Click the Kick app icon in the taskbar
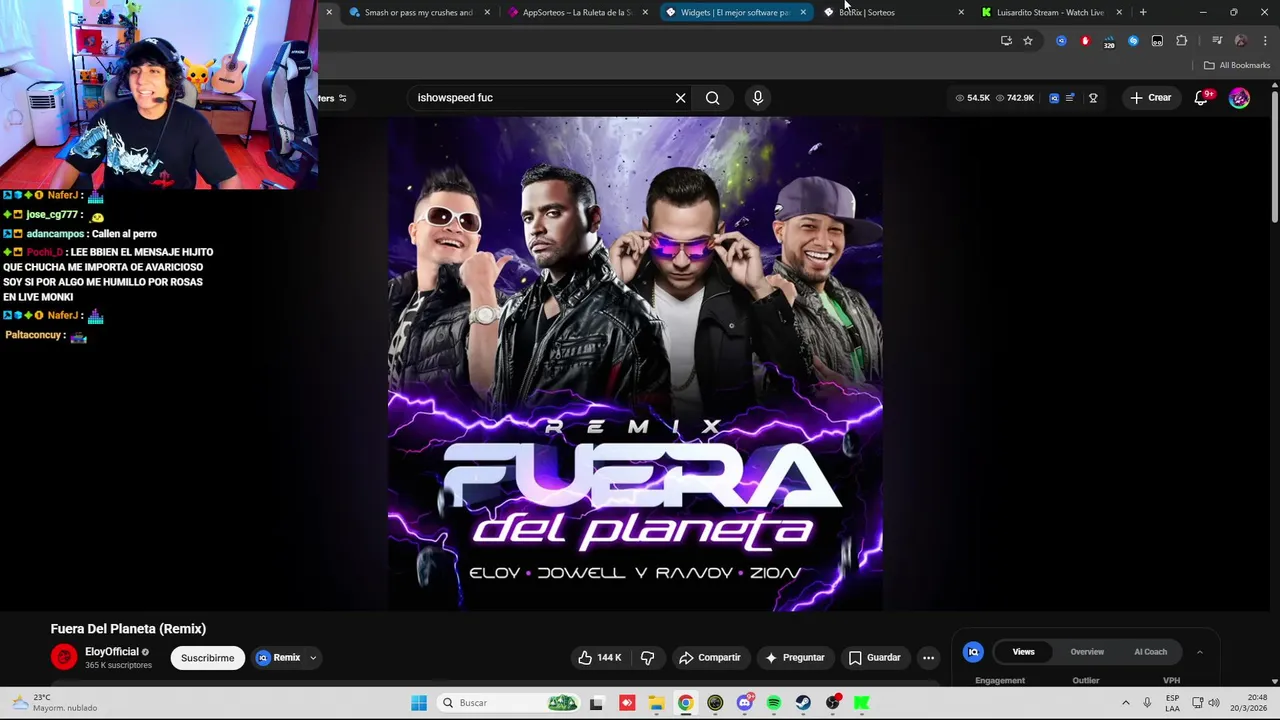Viewport: 1280px width, 720px height. [862, 703]
